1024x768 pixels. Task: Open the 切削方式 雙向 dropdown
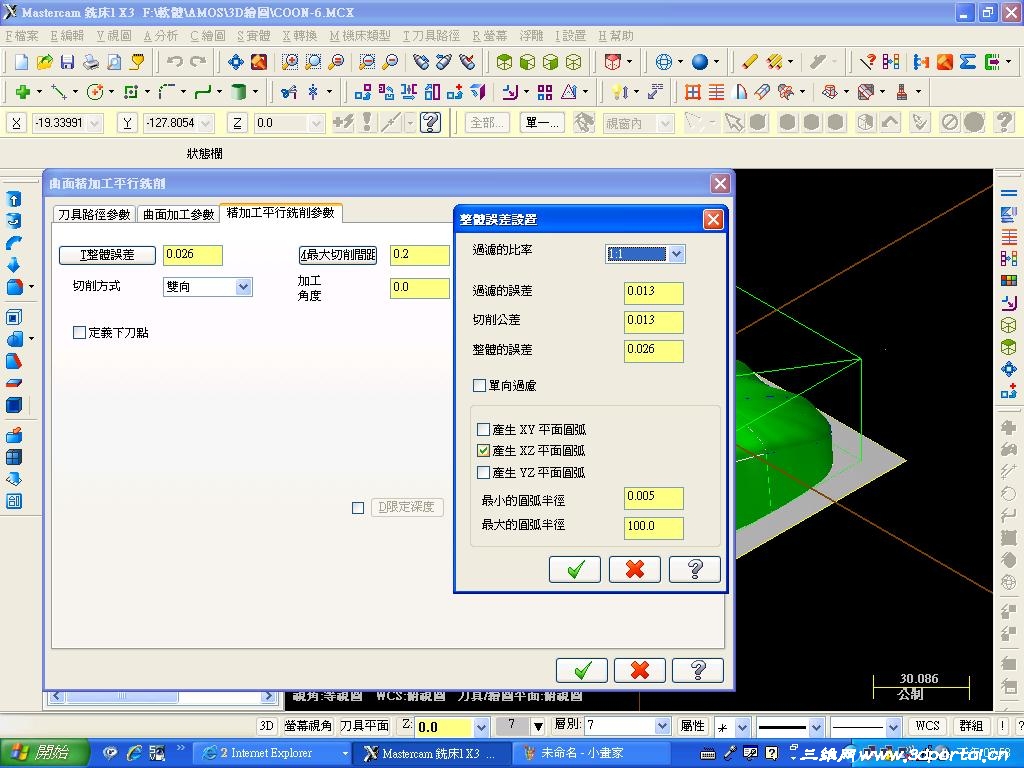(244, 286)
